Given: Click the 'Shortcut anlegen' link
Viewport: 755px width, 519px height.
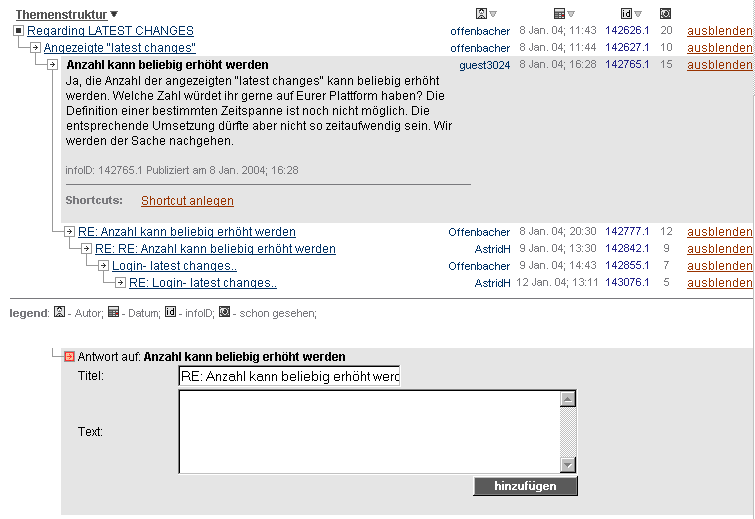Looking at the screenshot, I should [187, 201].
